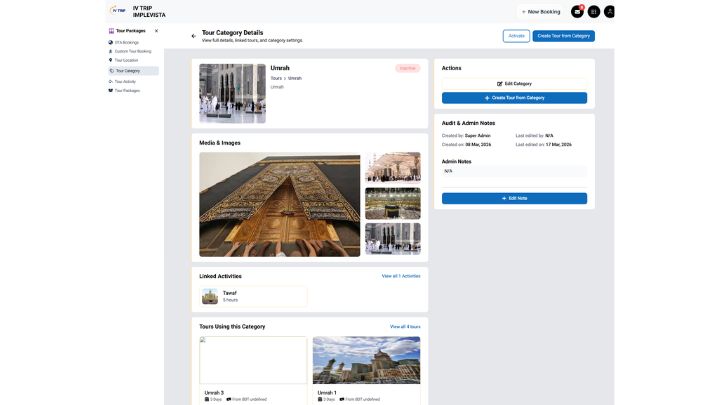
Task: Click the Edit Note button
Action: coord(514,198)
